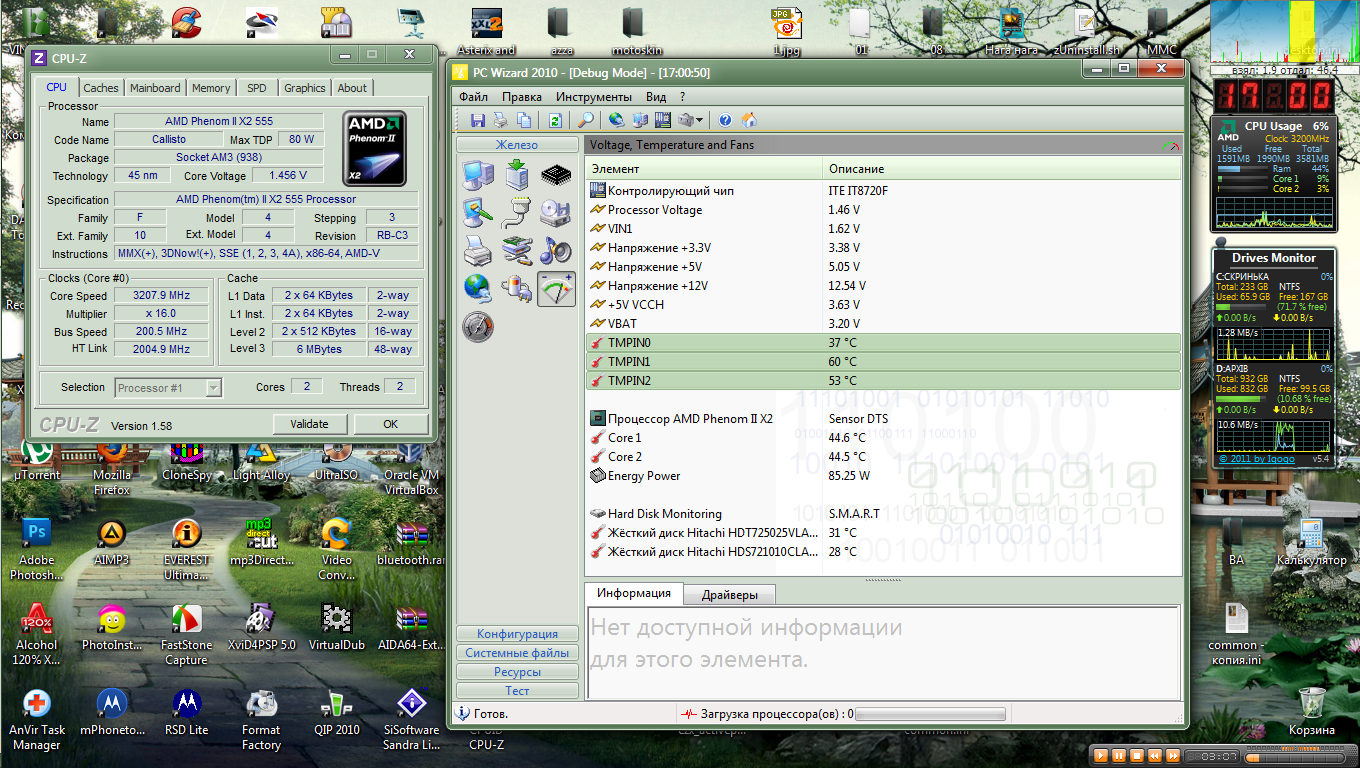Open the toolbox dropdown arrow in PC Wizard toolbar
This screenshot has width=1360, height=768.
click(699, 120)
